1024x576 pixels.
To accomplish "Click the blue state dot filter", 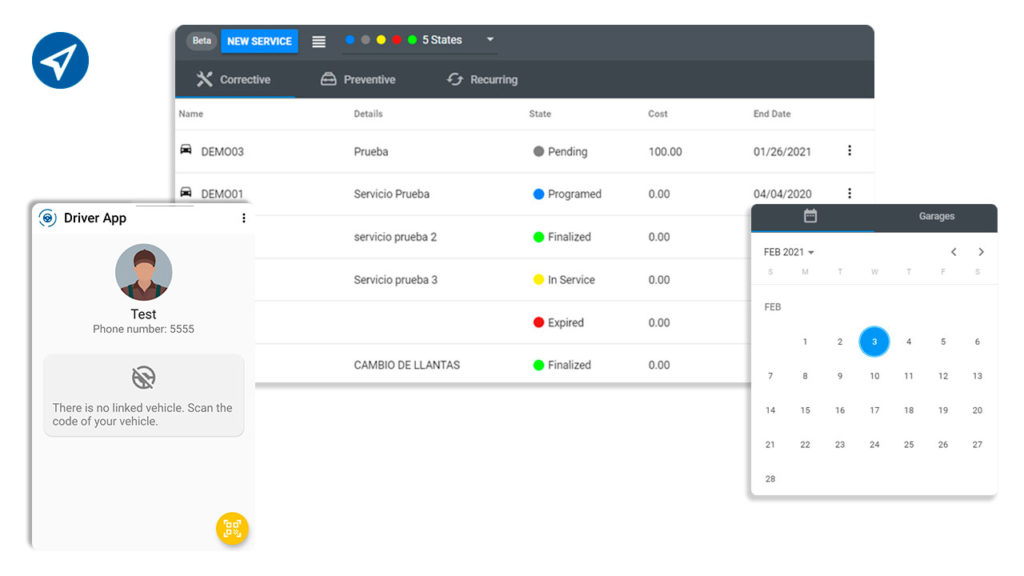I will (x=350, y=40).
